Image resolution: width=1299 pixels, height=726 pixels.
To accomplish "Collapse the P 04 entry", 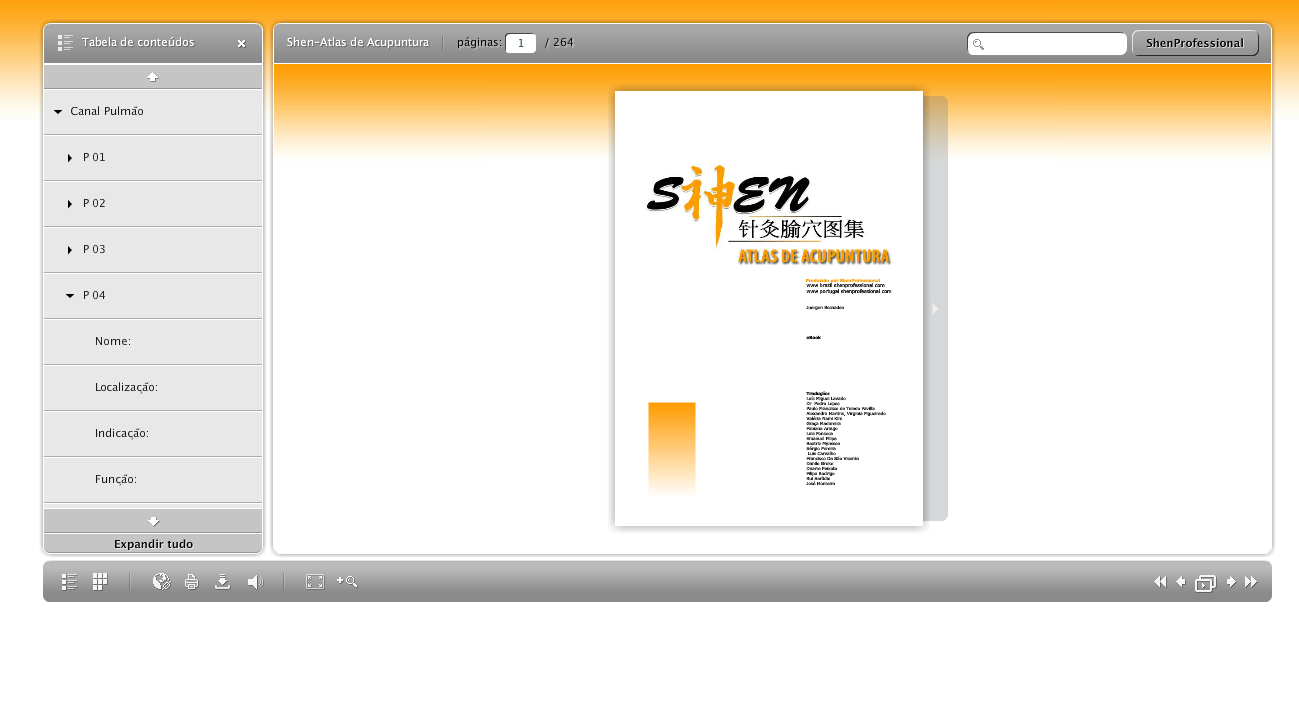I will pyautogui.click(x=69, y=295).
